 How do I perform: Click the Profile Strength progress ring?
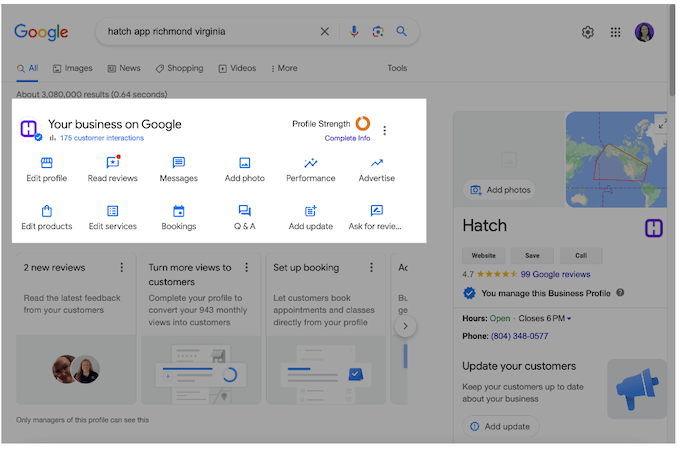pyautogui.click(x=362, y=124)
